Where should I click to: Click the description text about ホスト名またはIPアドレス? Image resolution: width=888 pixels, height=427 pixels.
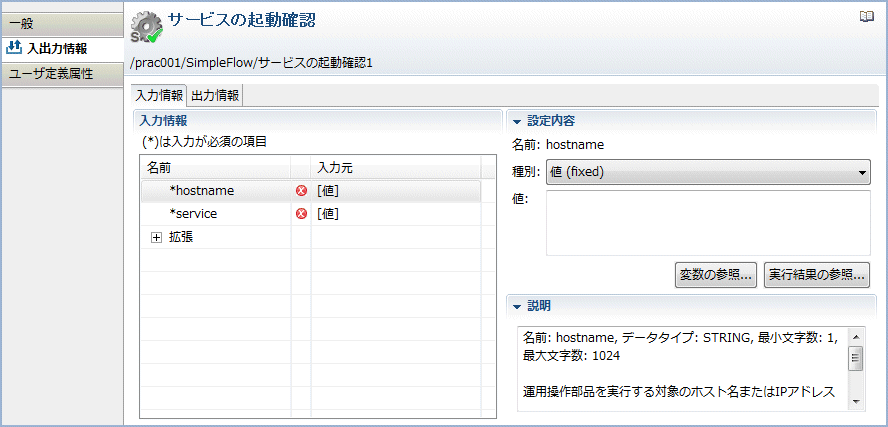[x=678, y=391]
